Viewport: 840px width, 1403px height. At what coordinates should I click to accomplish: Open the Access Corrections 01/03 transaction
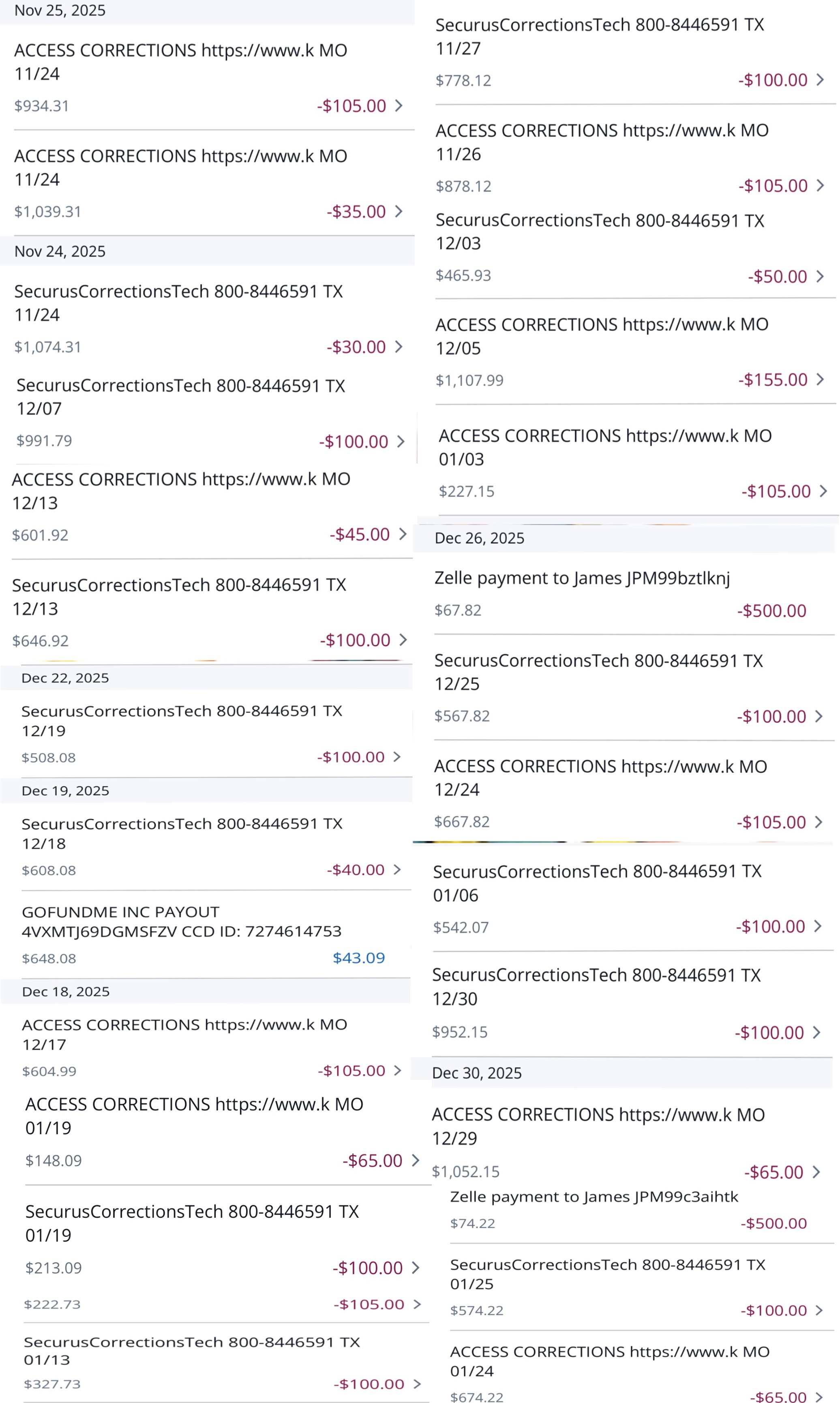[604, 447]
